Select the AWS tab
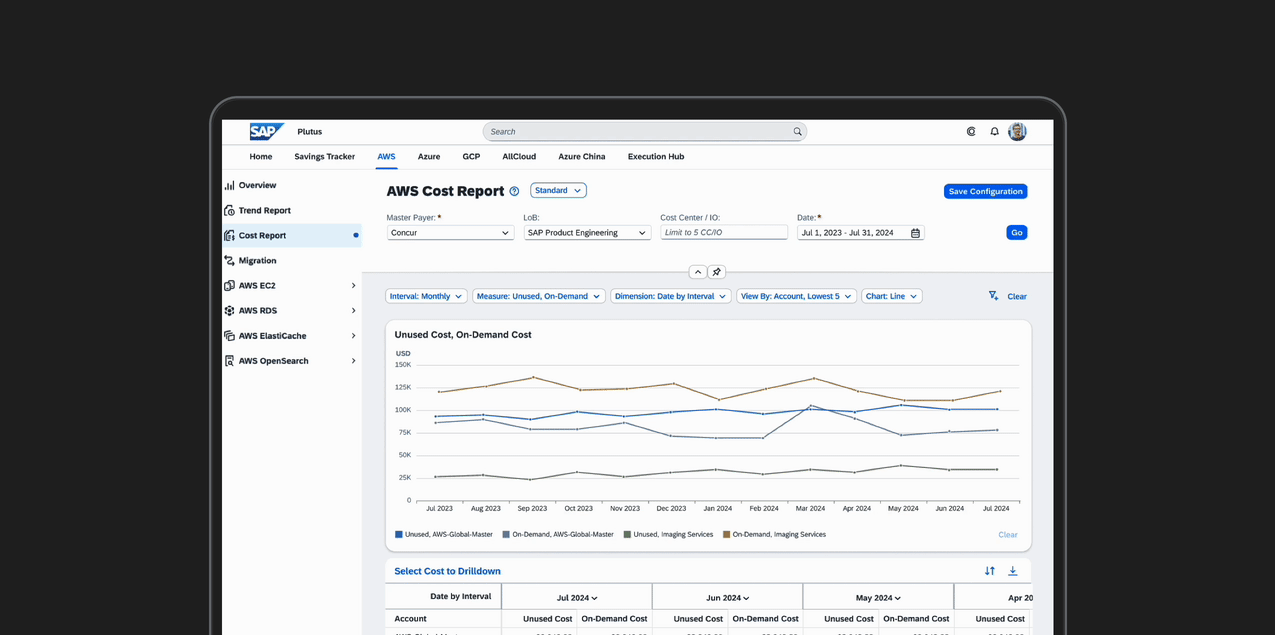This screenshot has height=635, width=1275. click(386, 157)
